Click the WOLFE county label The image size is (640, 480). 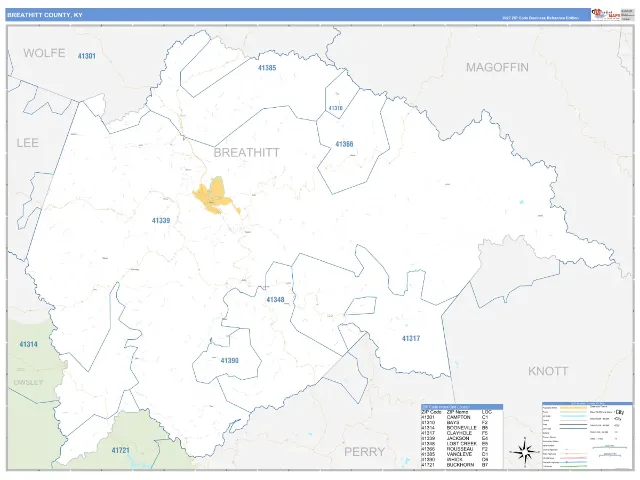point(44,53)
